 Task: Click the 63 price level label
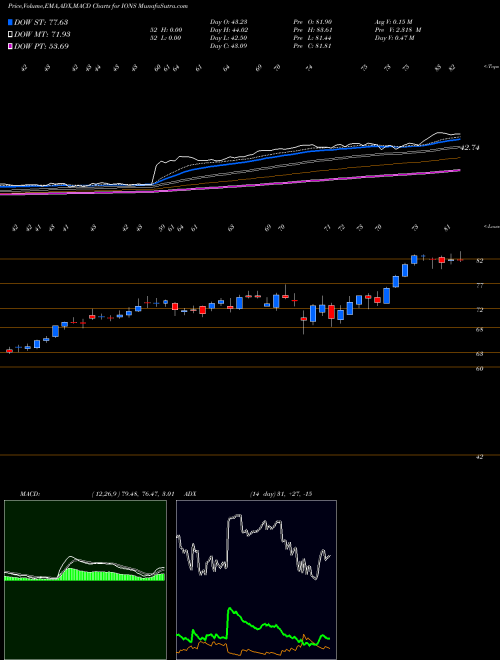tap(479, 354)
